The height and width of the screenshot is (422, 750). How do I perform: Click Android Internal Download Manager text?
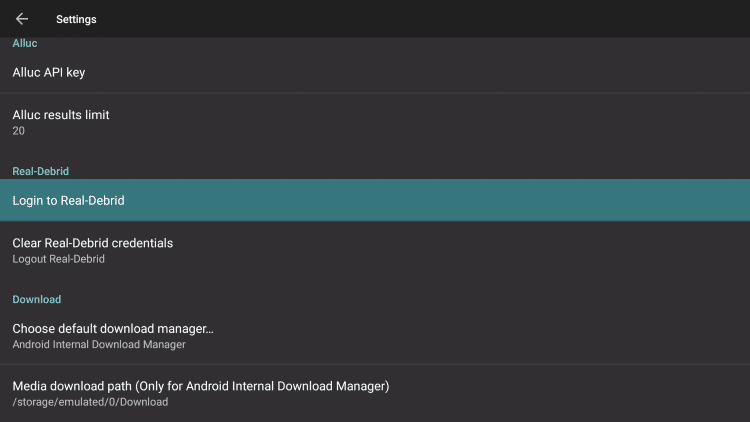tap(99, 344)
